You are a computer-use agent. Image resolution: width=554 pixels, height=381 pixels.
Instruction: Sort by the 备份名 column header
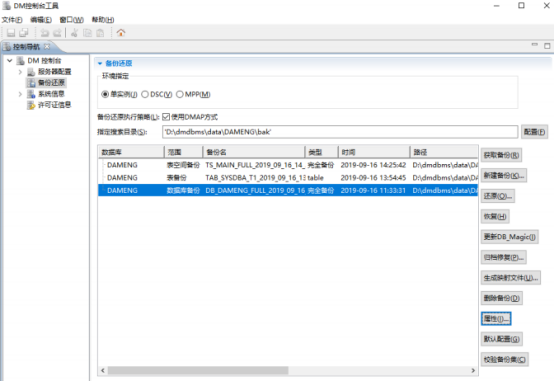click(x=253, y=152)
